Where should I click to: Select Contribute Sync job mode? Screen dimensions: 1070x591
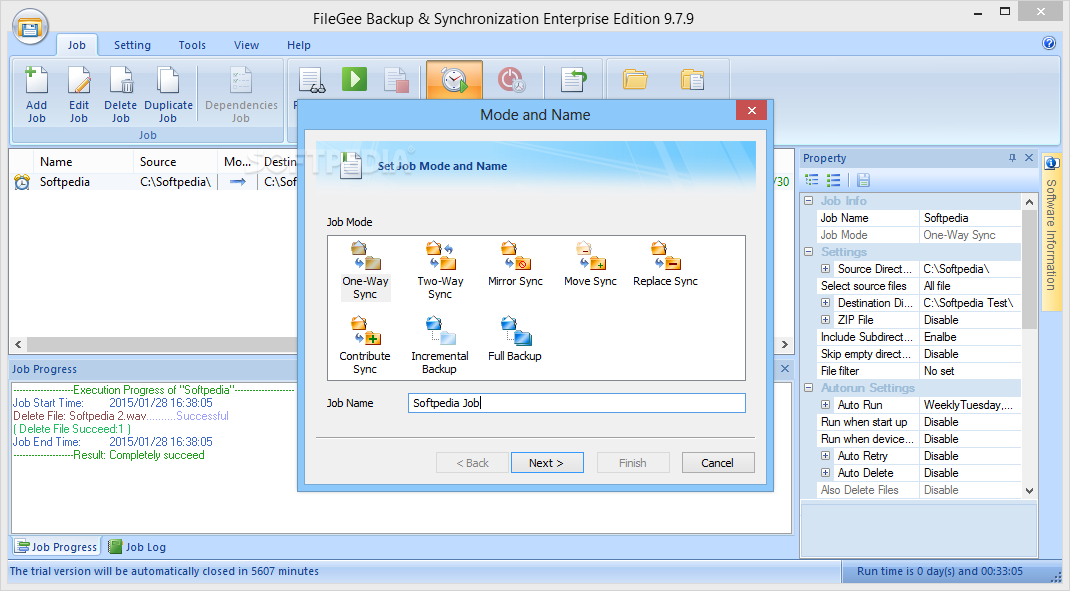pyautogui.click(x=365, y=345)
